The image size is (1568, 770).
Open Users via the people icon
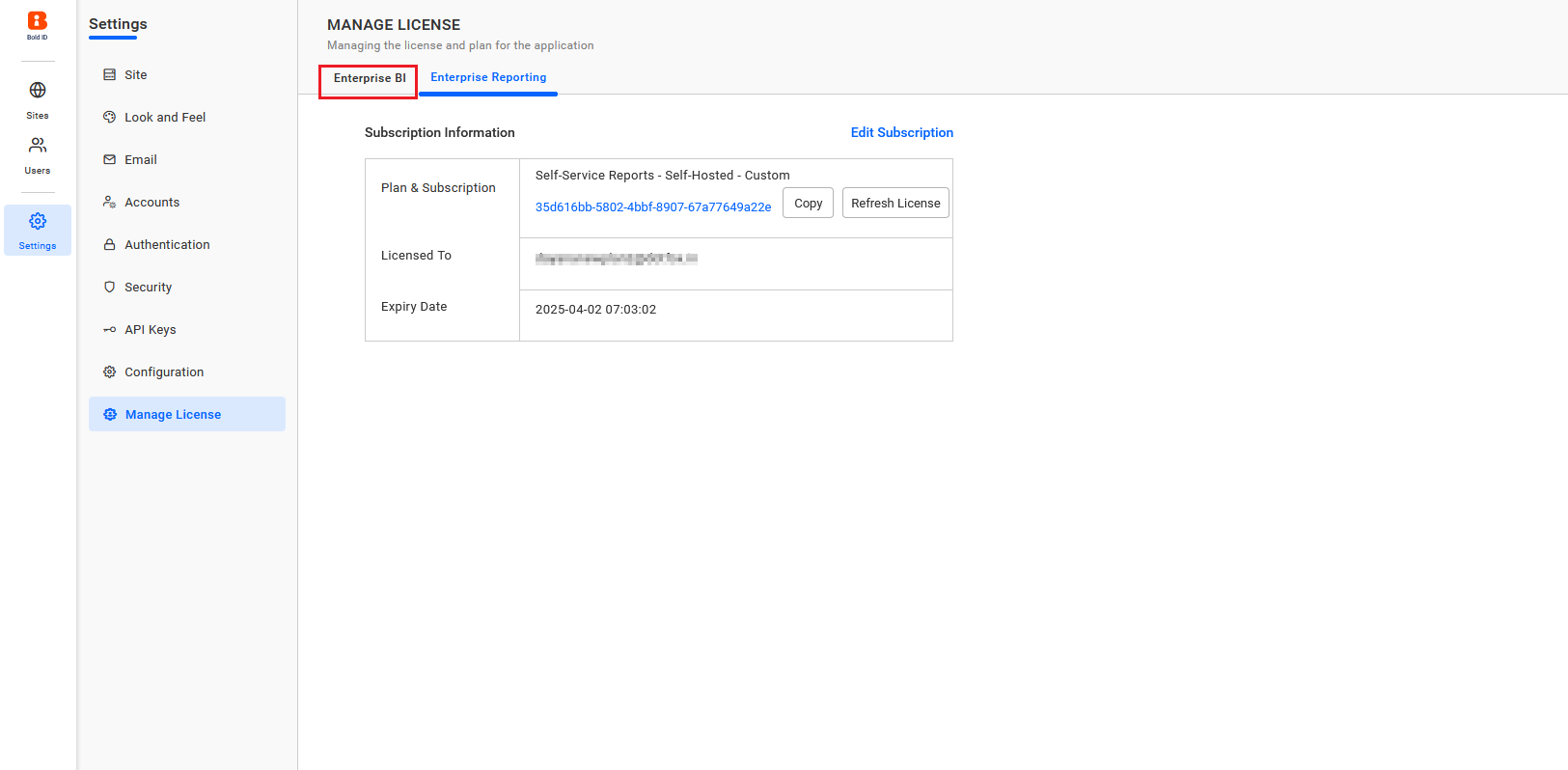point(38,146)
